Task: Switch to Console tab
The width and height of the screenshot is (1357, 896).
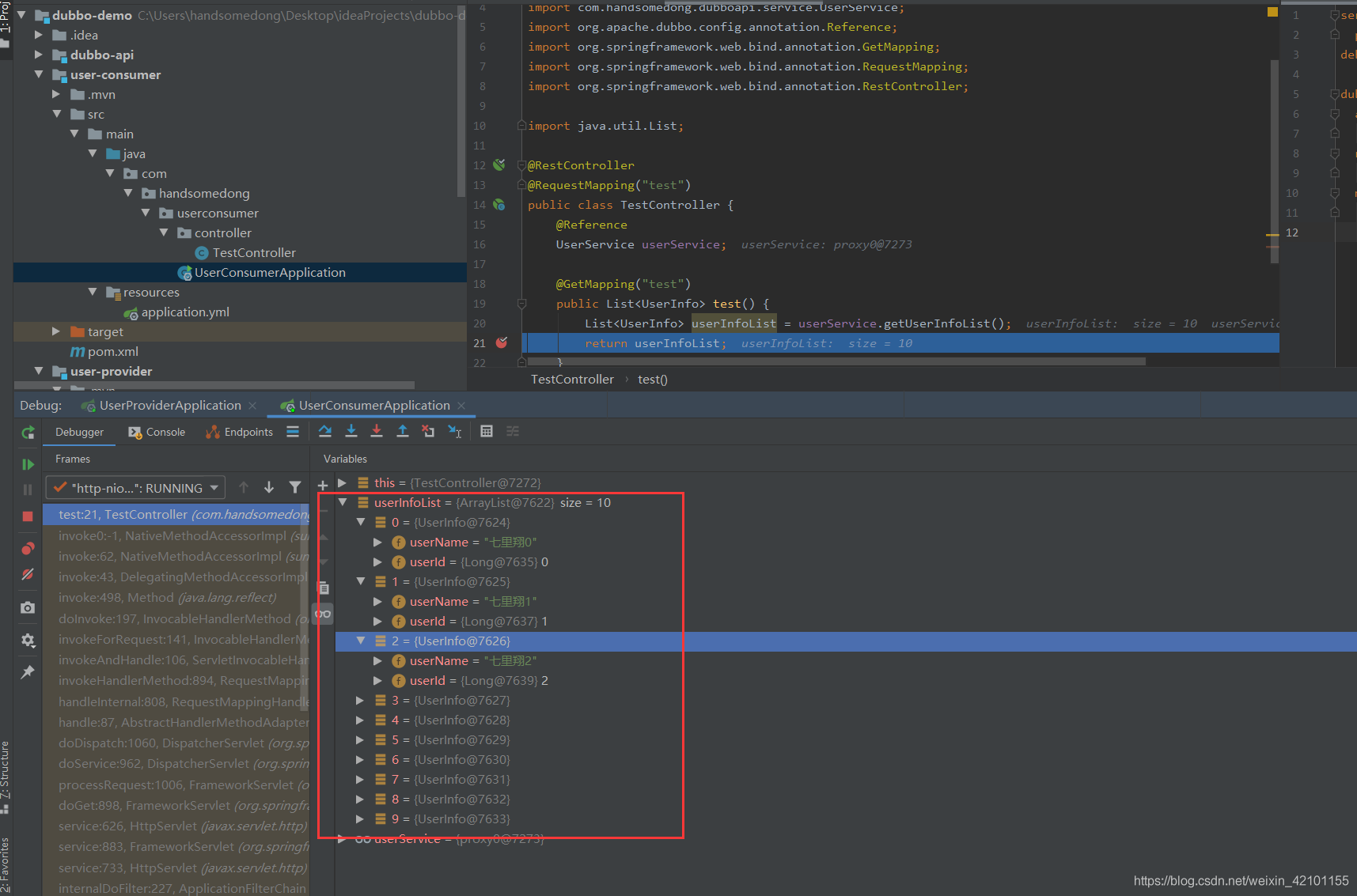Action: click(157, 433)
